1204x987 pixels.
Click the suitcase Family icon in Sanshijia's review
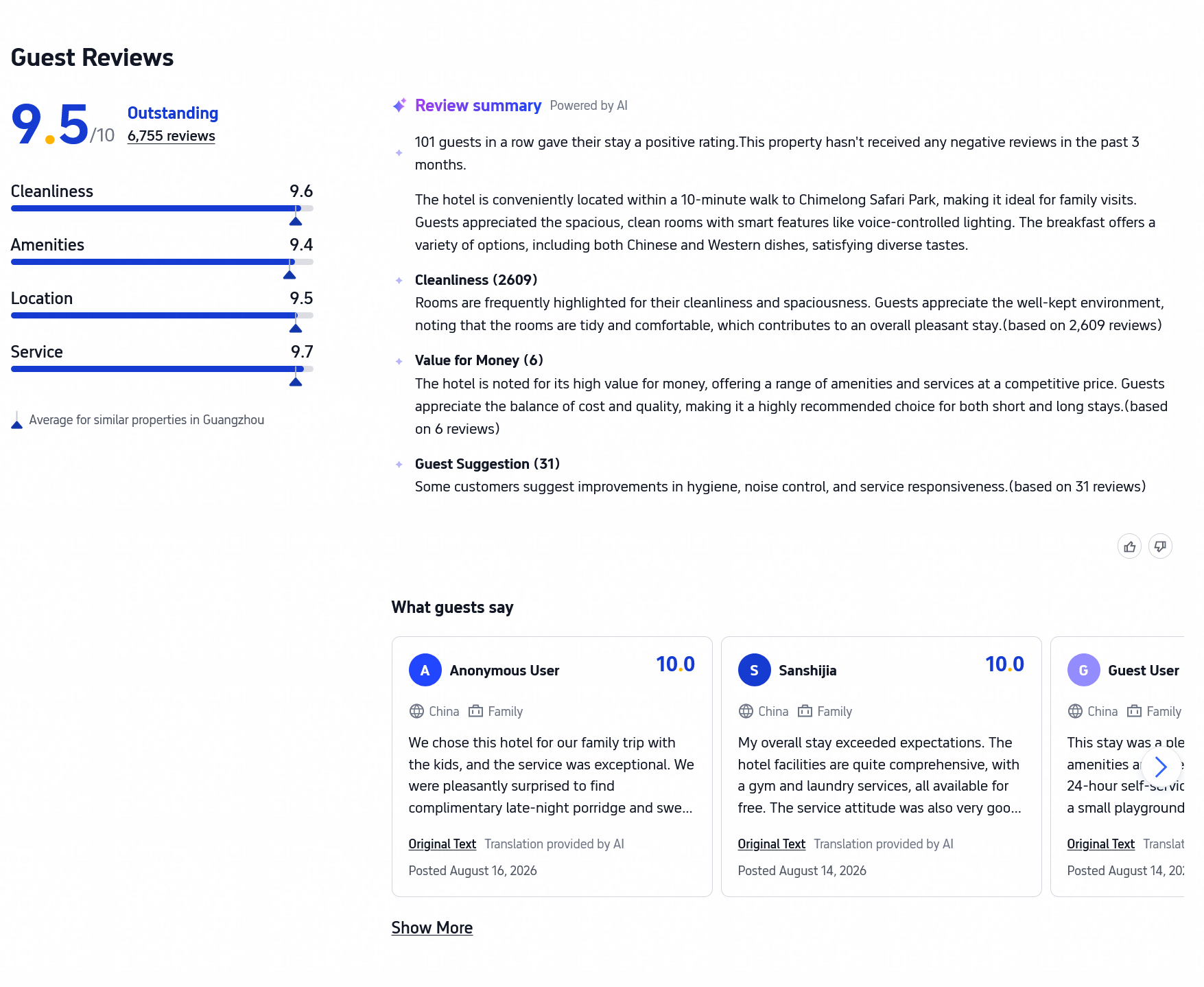(805, 711)
